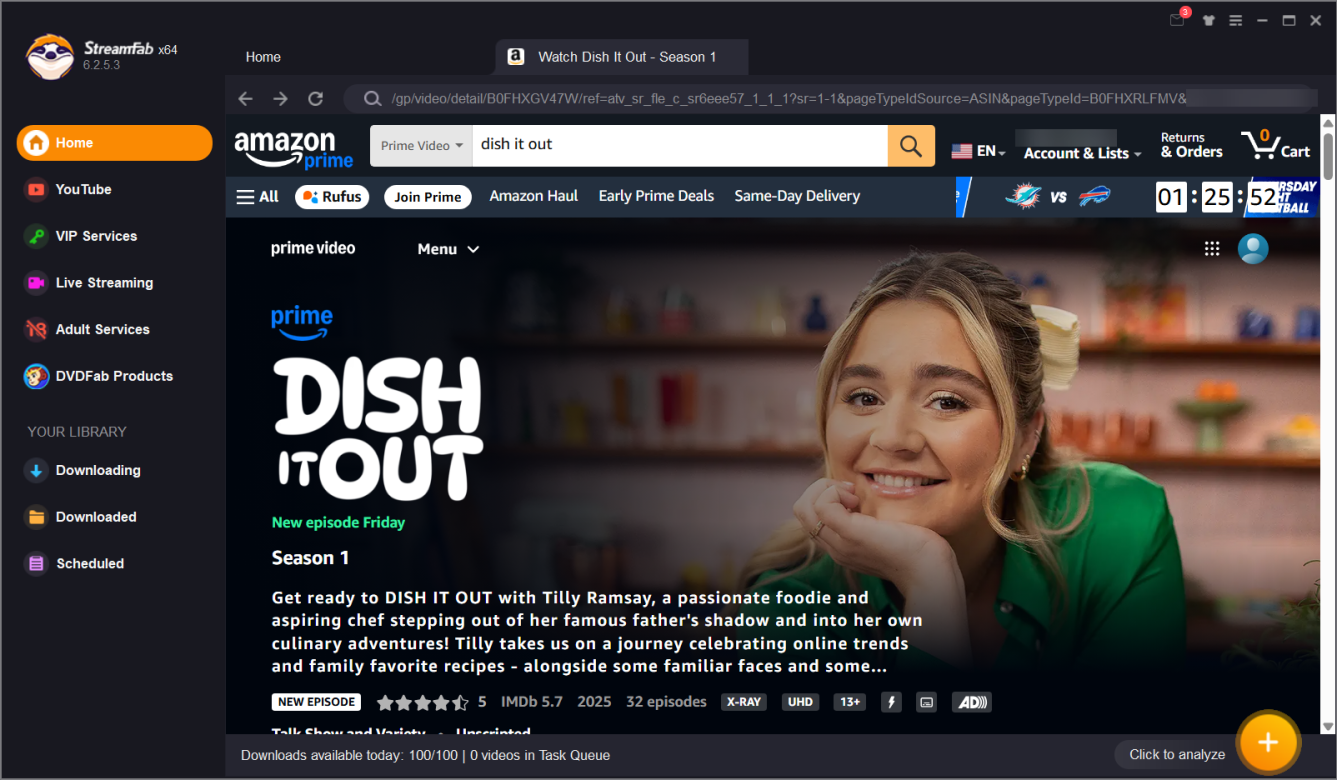Click the Downloading arrow icon

[36, 470]
